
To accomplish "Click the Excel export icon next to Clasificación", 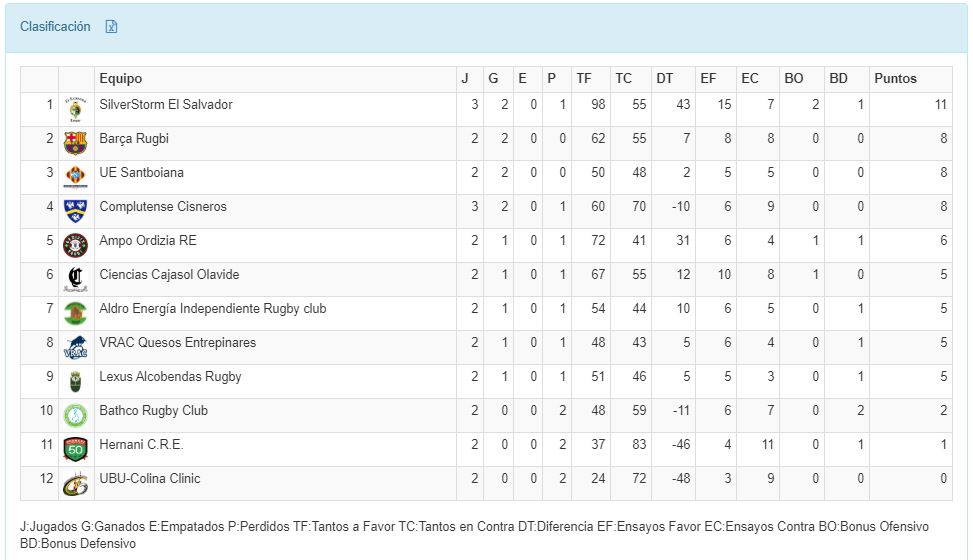I will (112, 27).
